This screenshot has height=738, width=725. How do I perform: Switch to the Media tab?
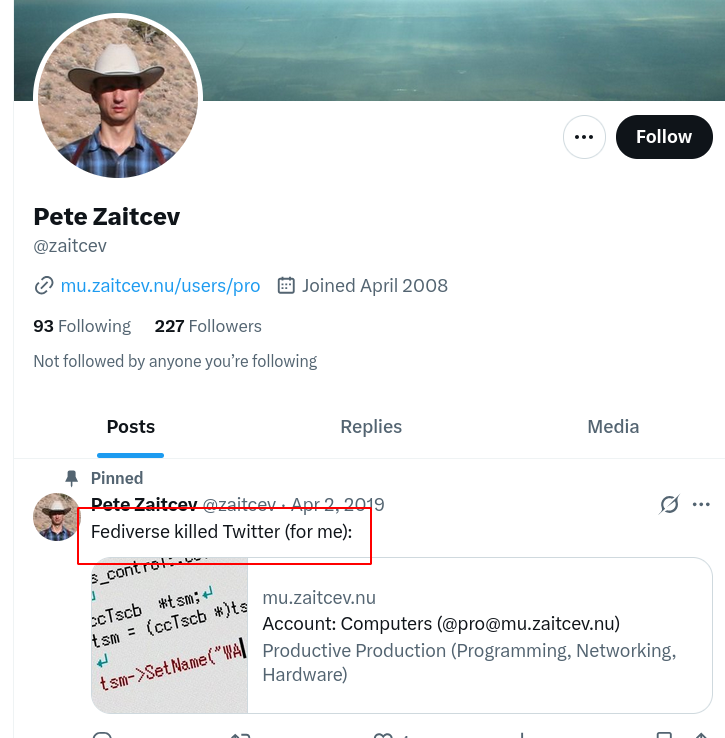pos(613,427)
